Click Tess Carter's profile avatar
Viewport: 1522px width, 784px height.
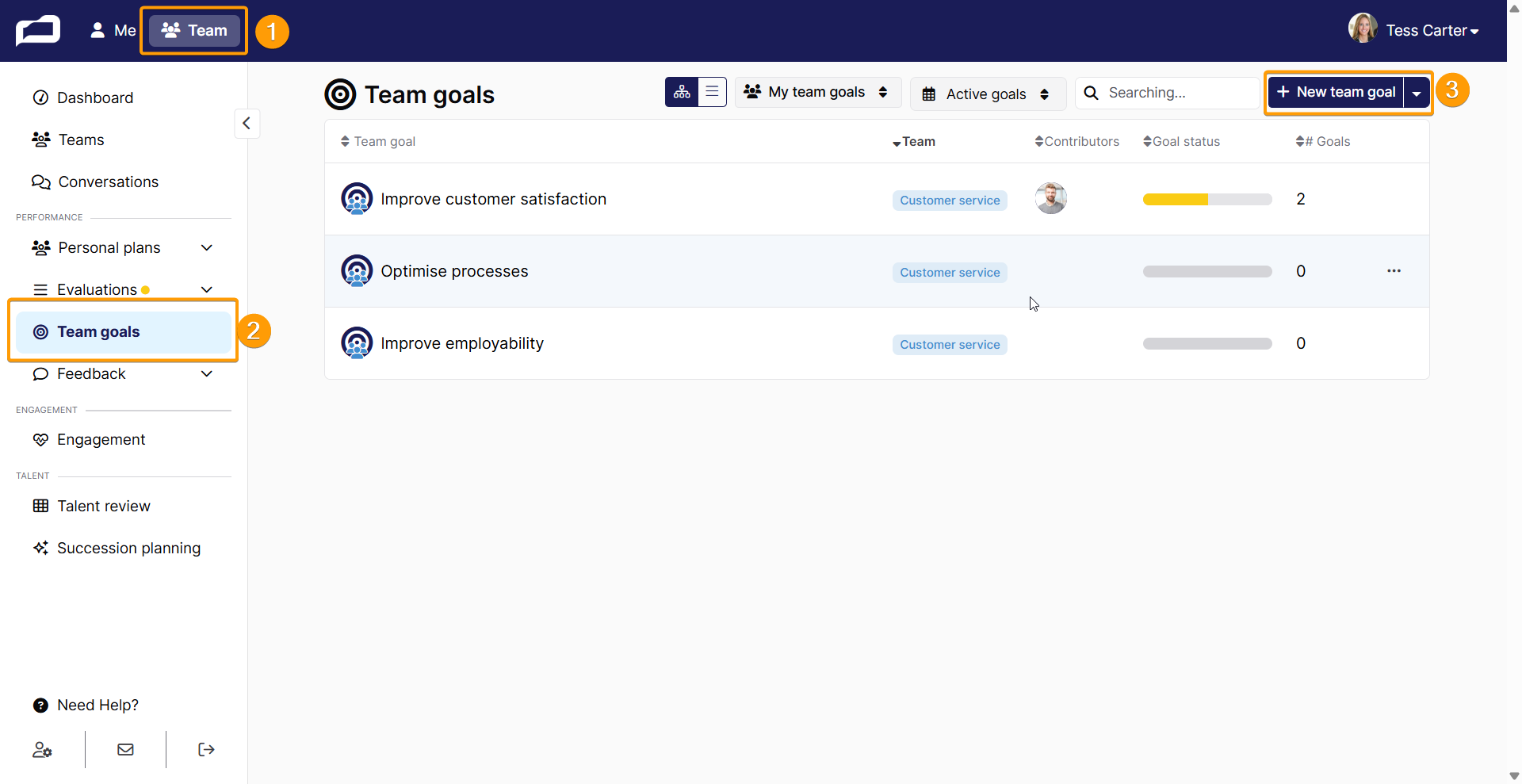[x=1363, y=29]
